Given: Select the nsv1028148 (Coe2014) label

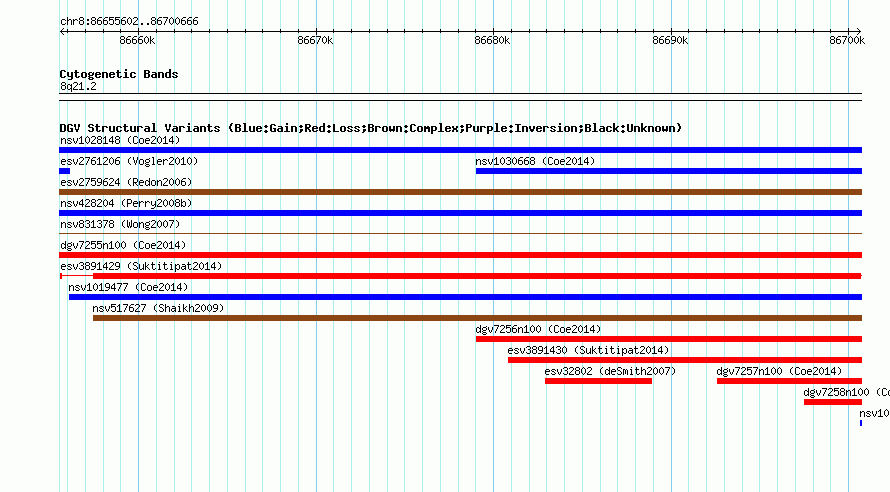Looking at the screenshot, I should (120, 140).
